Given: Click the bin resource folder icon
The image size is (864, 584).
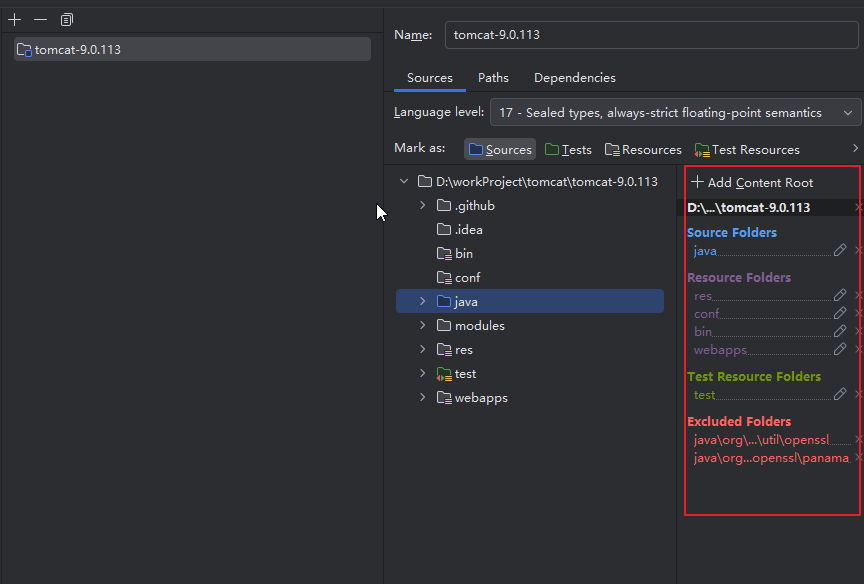Looking at the screenshot, I should click(x=444, y=253).
